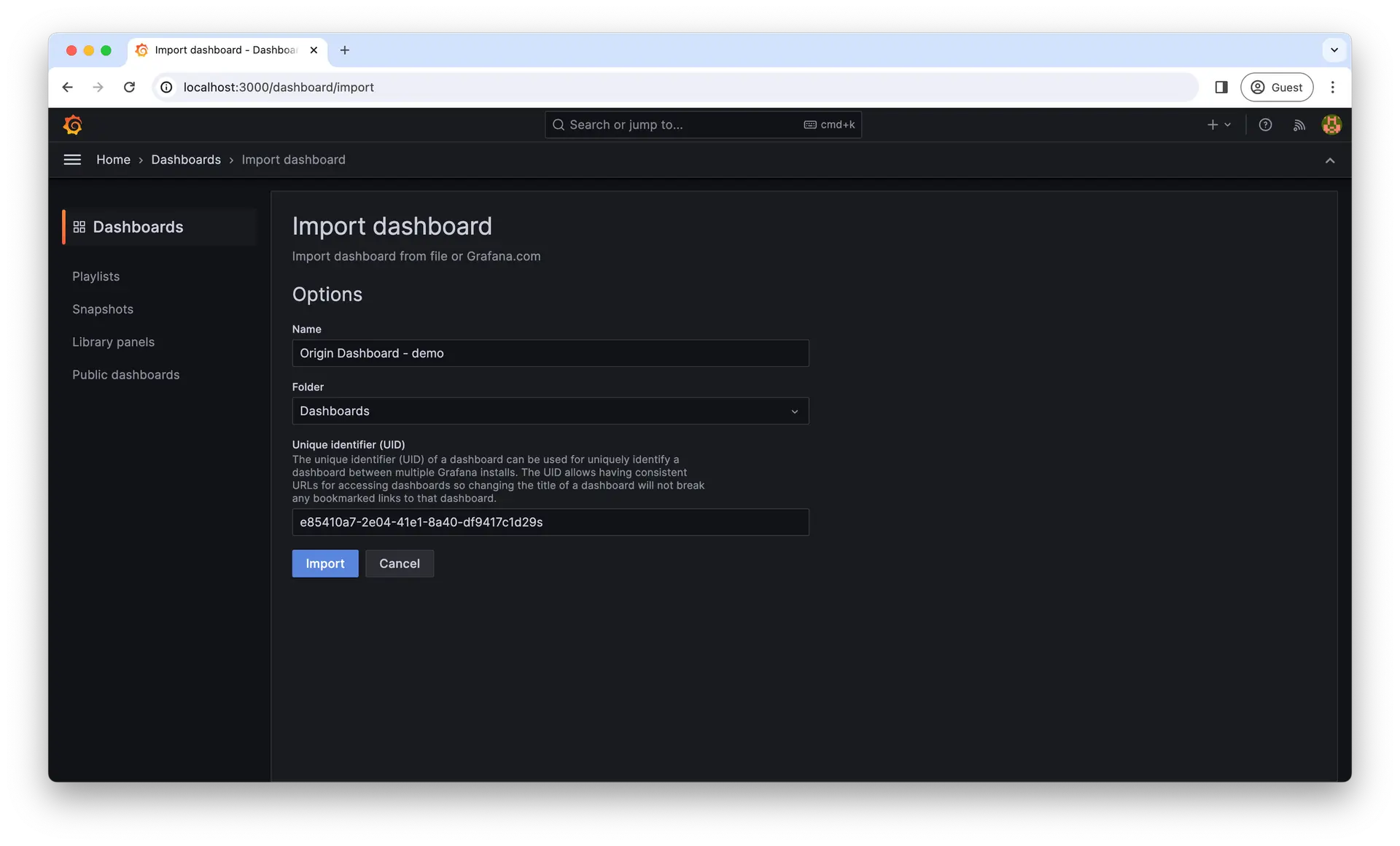Open Snapshots in sidebar

point(103,309)
